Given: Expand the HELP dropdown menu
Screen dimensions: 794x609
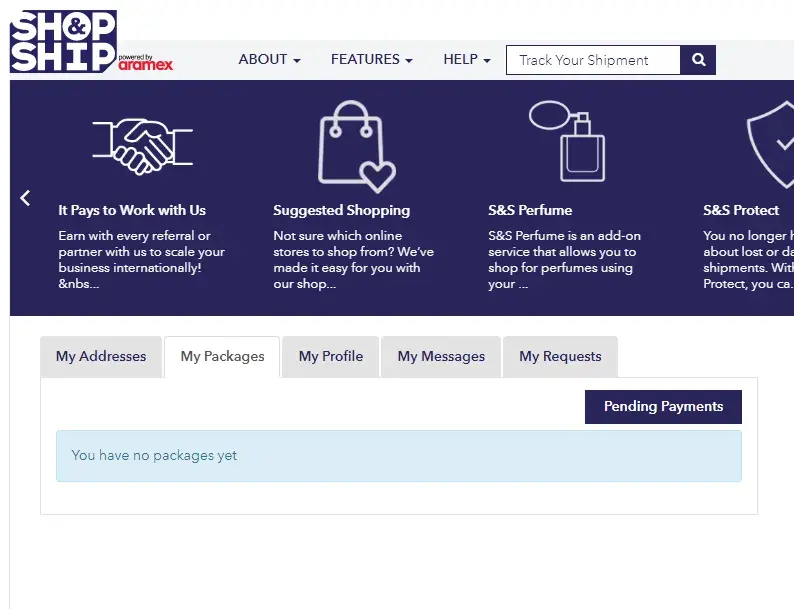Looking at the screenshot, I should tap(466, 60).
